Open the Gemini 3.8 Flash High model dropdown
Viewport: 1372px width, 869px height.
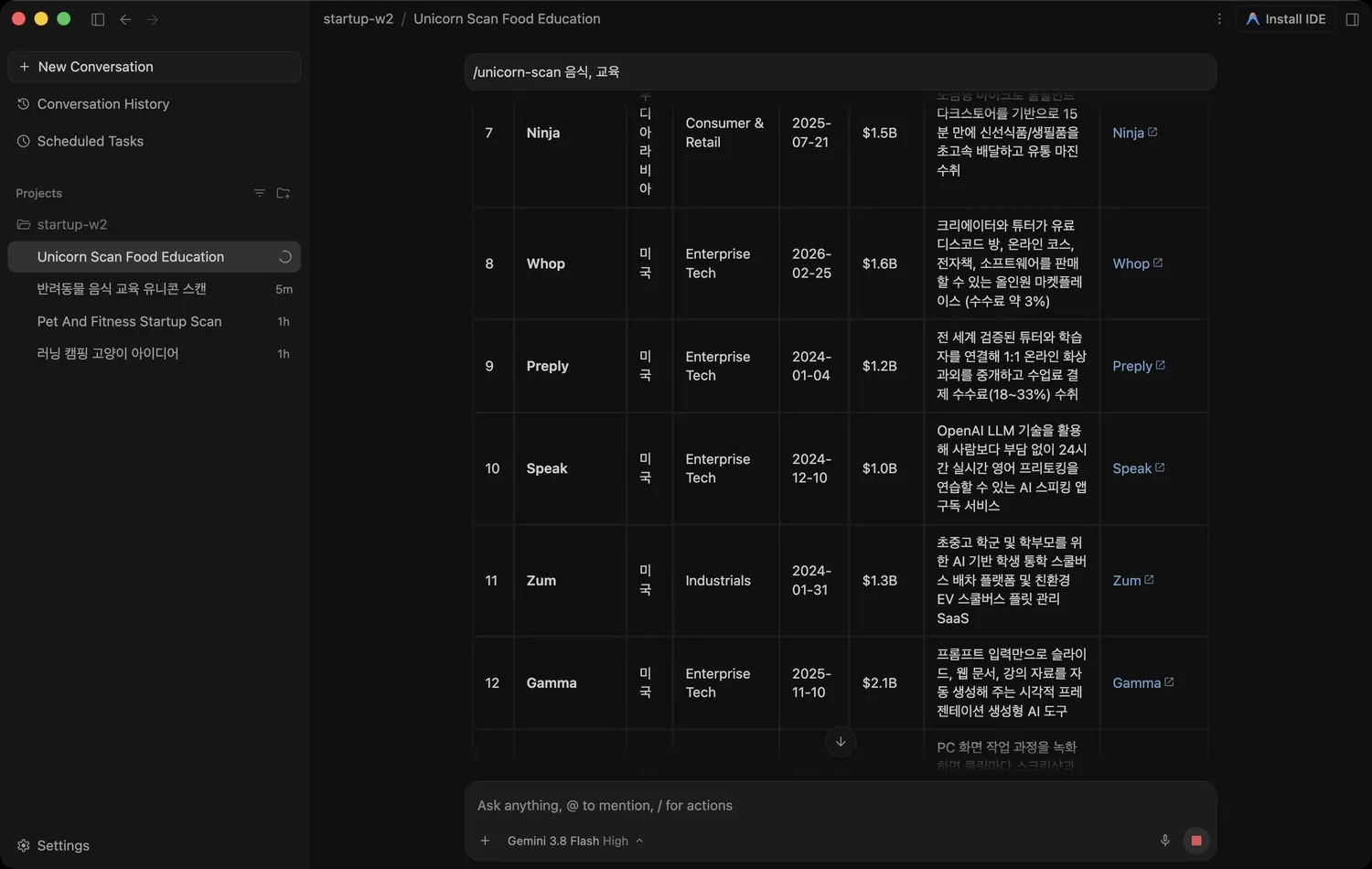coord(575,841)
